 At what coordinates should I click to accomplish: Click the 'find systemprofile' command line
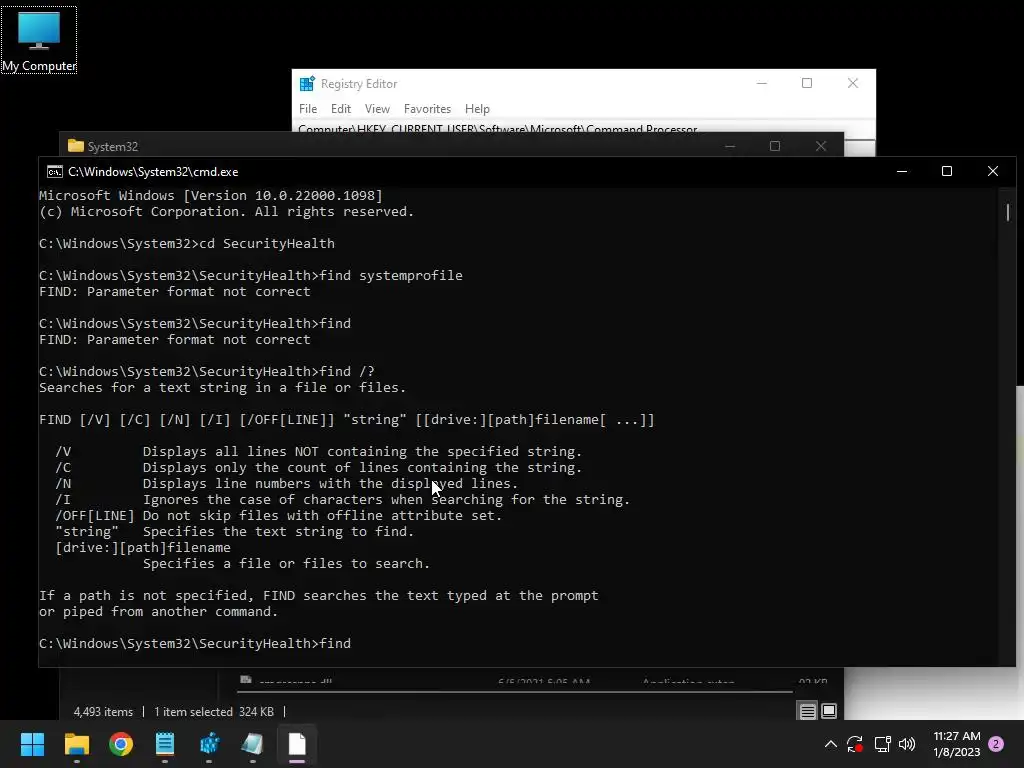click(x=251, y=276)
